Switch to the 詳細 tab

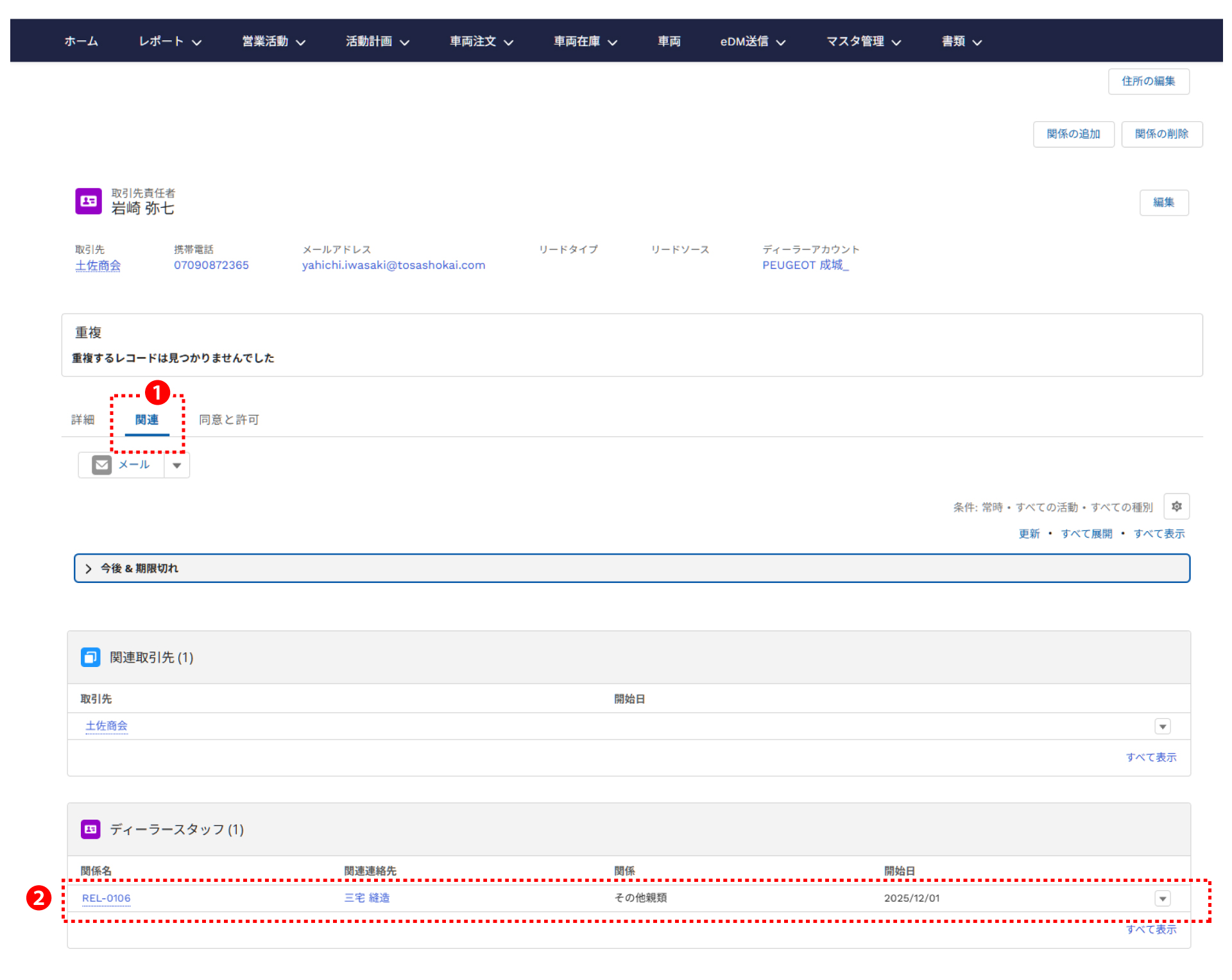click(x=83, y=420)
